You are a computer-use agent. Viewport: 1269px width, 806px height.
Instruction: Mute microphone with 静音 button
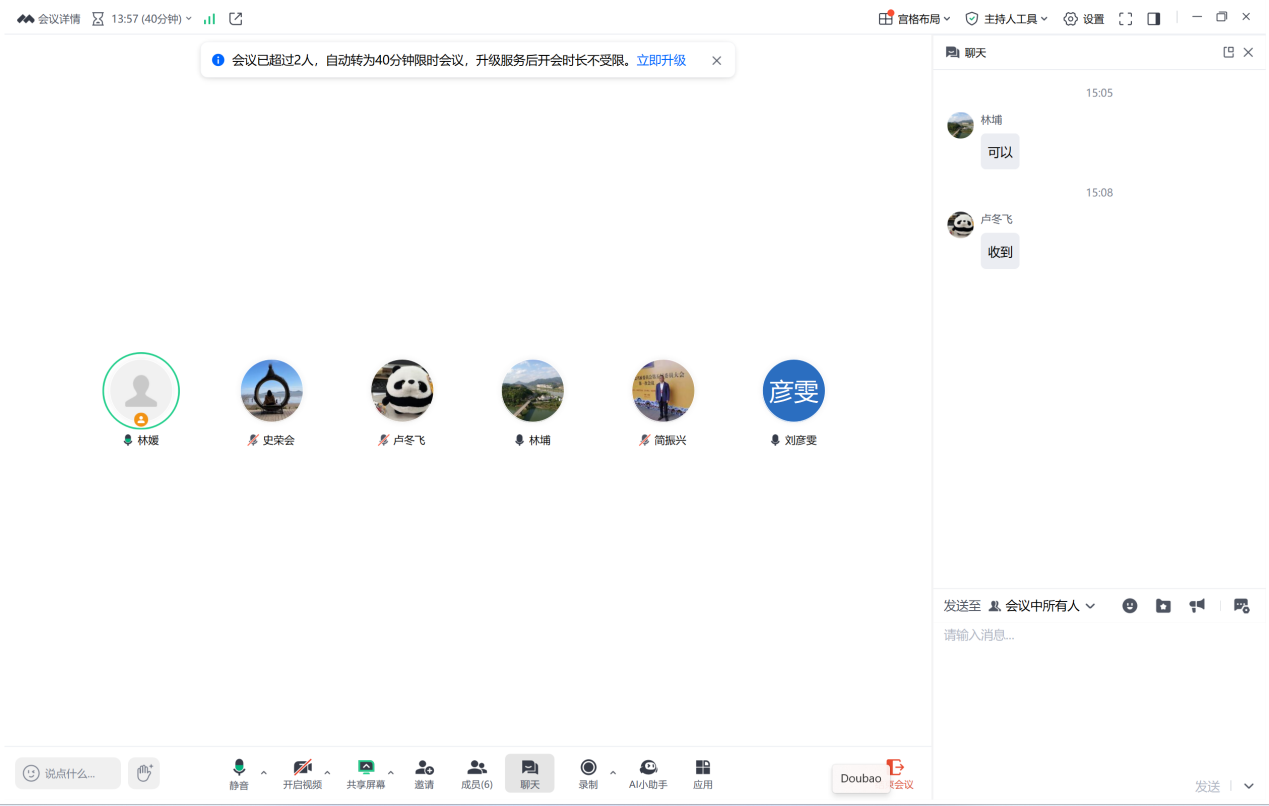tap(239, 773)
